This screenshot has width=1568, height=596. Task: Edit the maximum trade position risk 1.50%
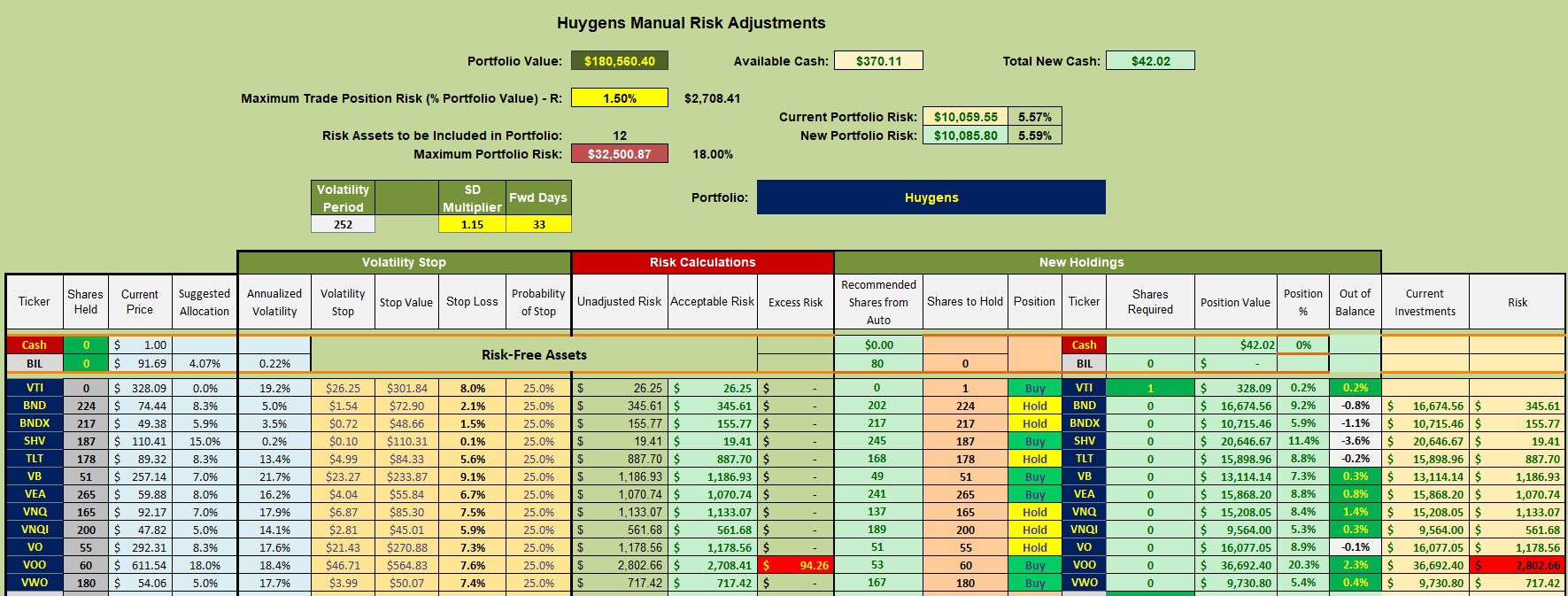(x=619, y=98)
